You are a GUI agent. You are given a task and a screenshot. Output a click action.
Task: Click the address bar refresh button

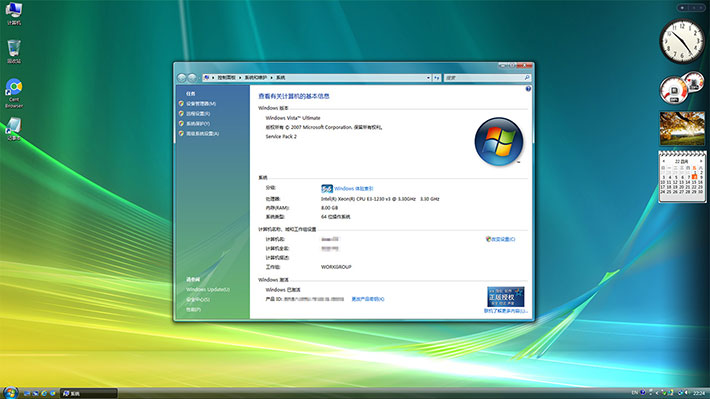[437, 78]
